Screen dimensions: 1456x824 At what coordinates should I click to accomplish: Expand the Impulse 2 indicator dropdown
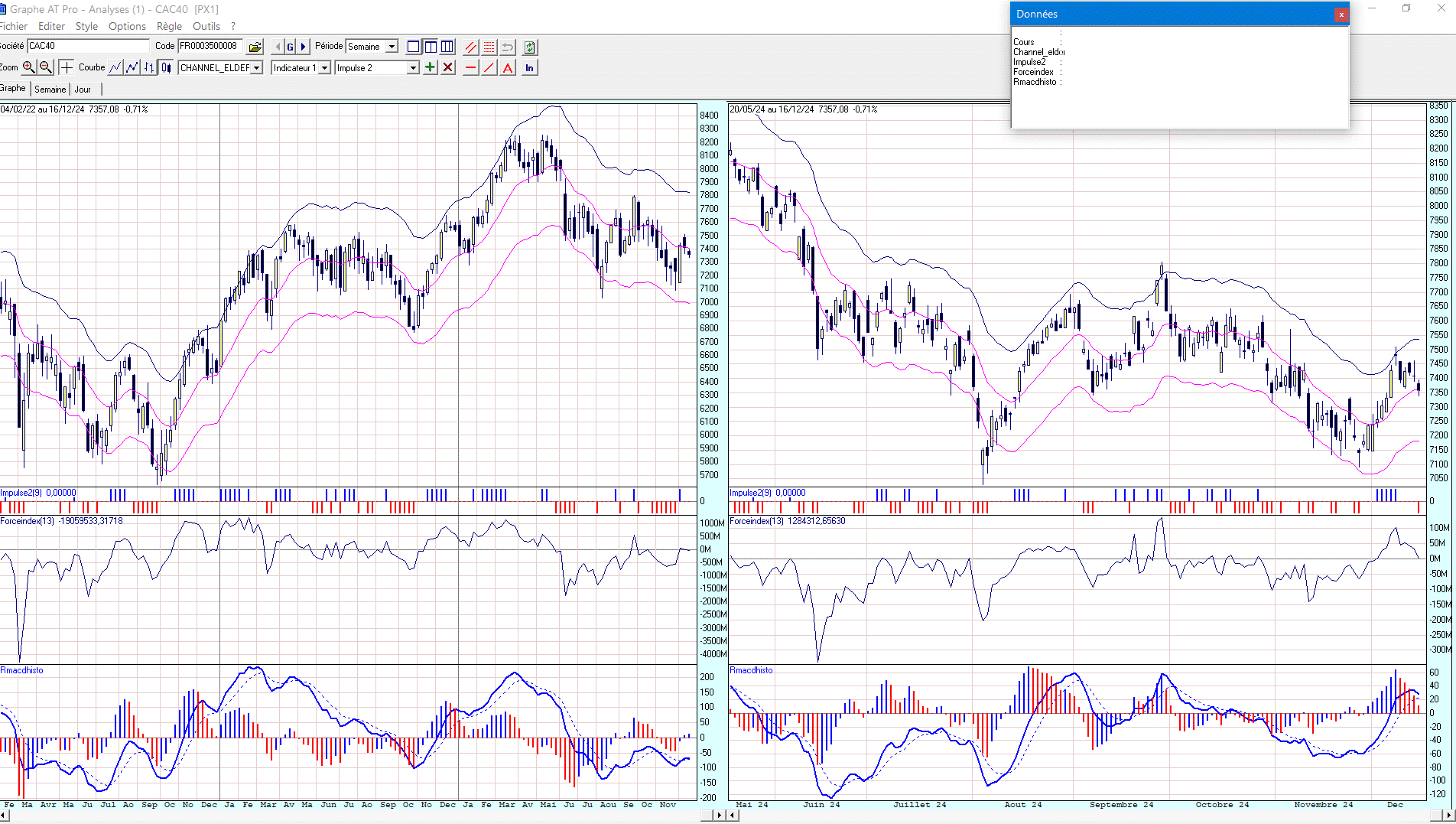tap(413, 68)
